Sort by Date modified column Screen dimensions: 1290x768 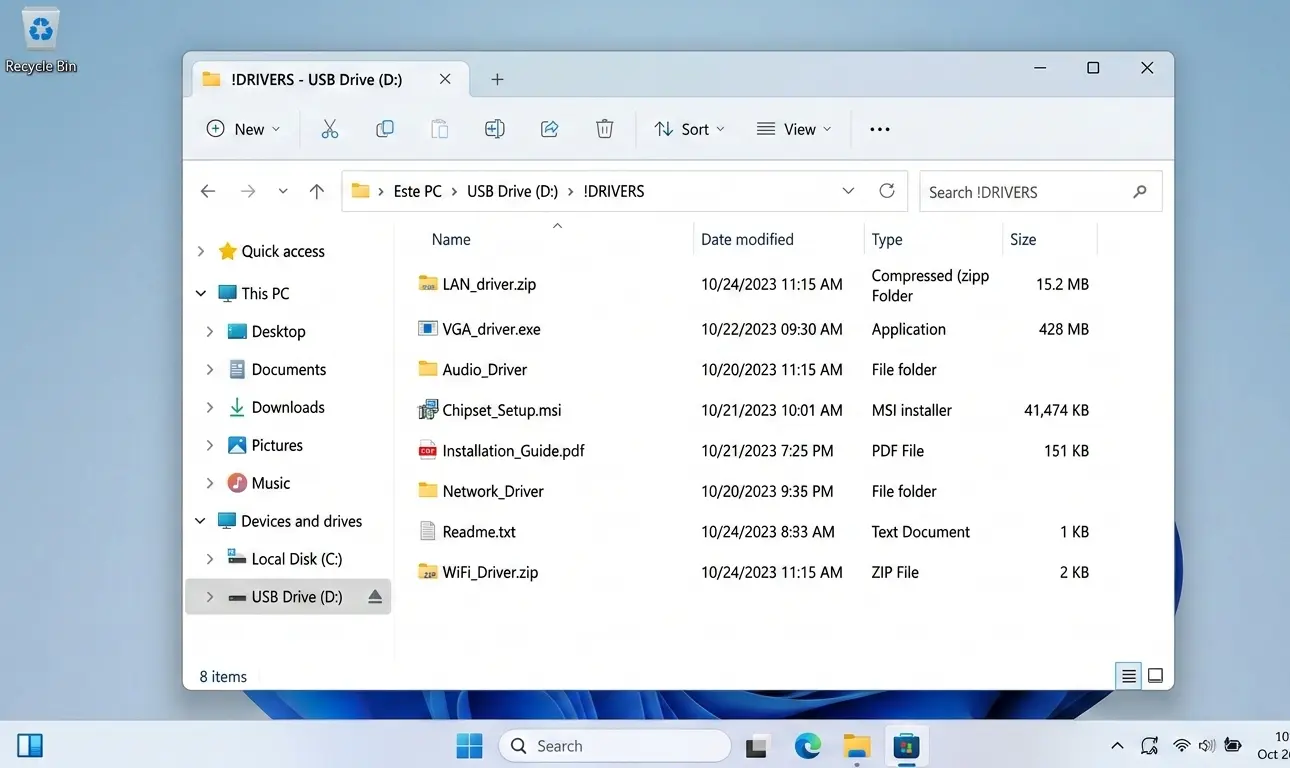pos(747,239)
